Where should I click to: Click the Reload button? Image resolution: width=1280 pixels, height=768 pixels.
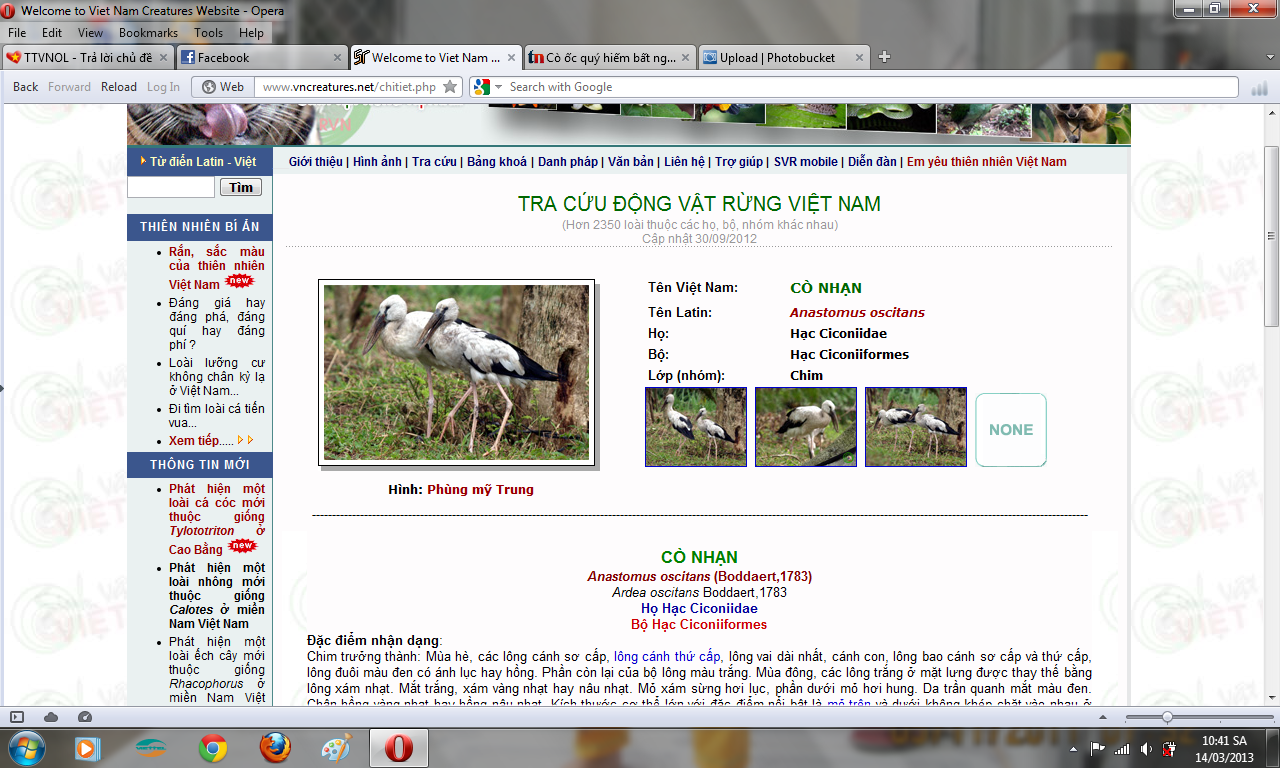[x=118, y=87]
